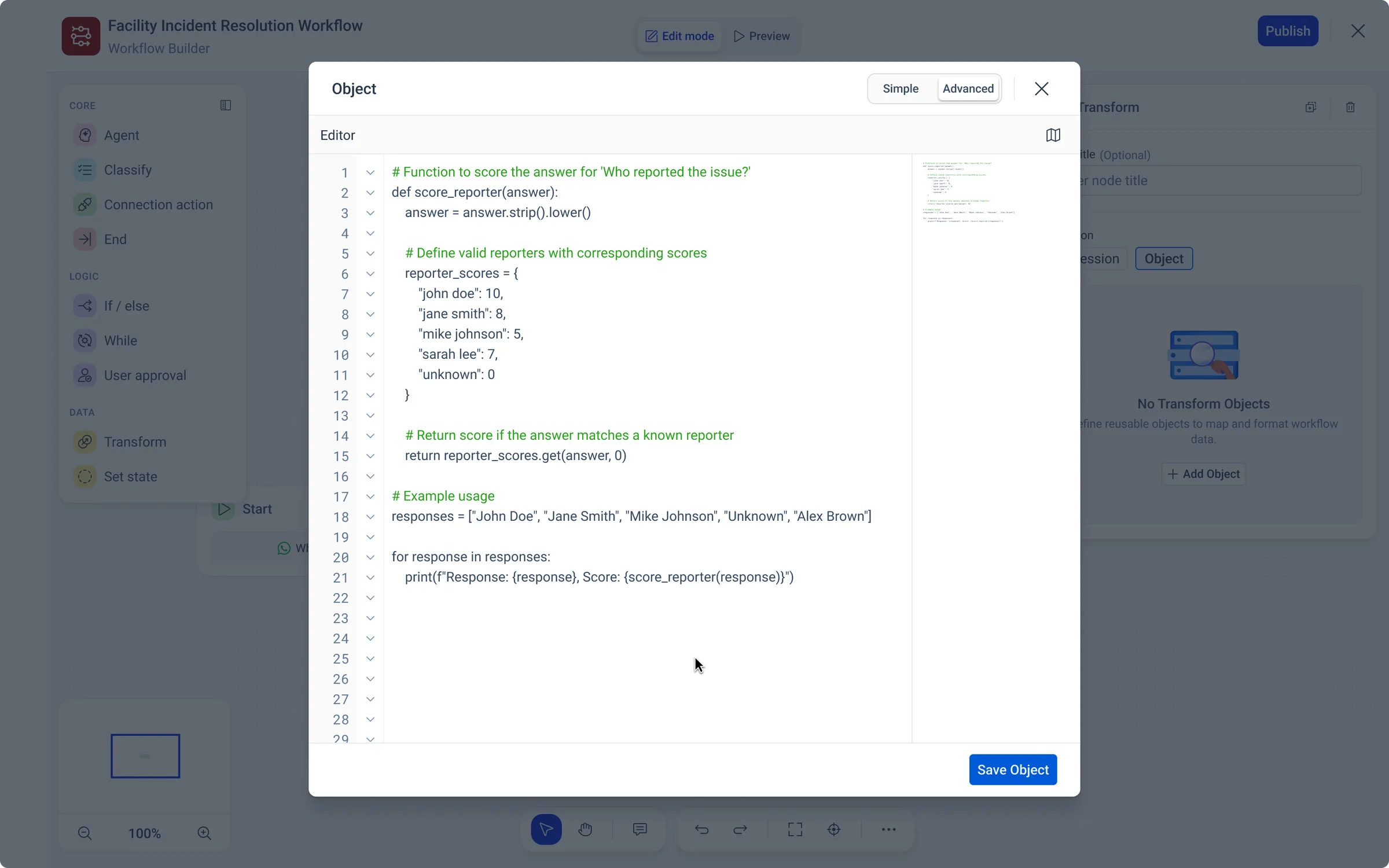Viewport: 1389px width, 868px height.
Task: Toggle the fold chevron on line 15
Action: coord(370,456)
